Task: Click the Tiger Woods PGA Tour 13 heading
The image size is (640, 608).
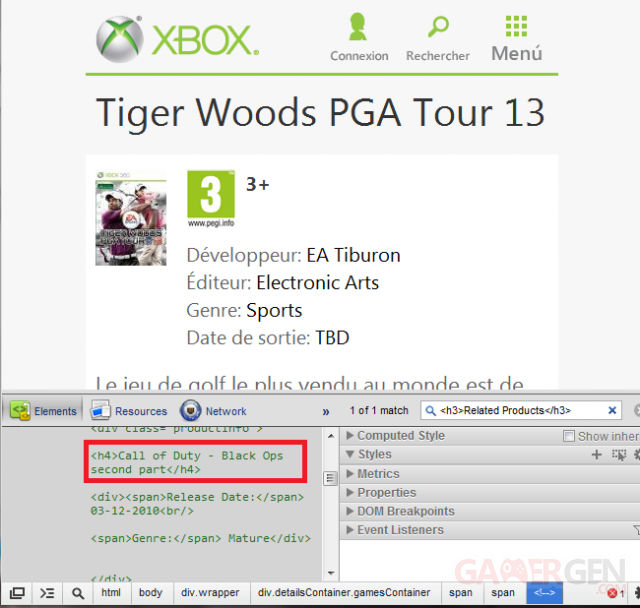Action: [x=320, y=113]
